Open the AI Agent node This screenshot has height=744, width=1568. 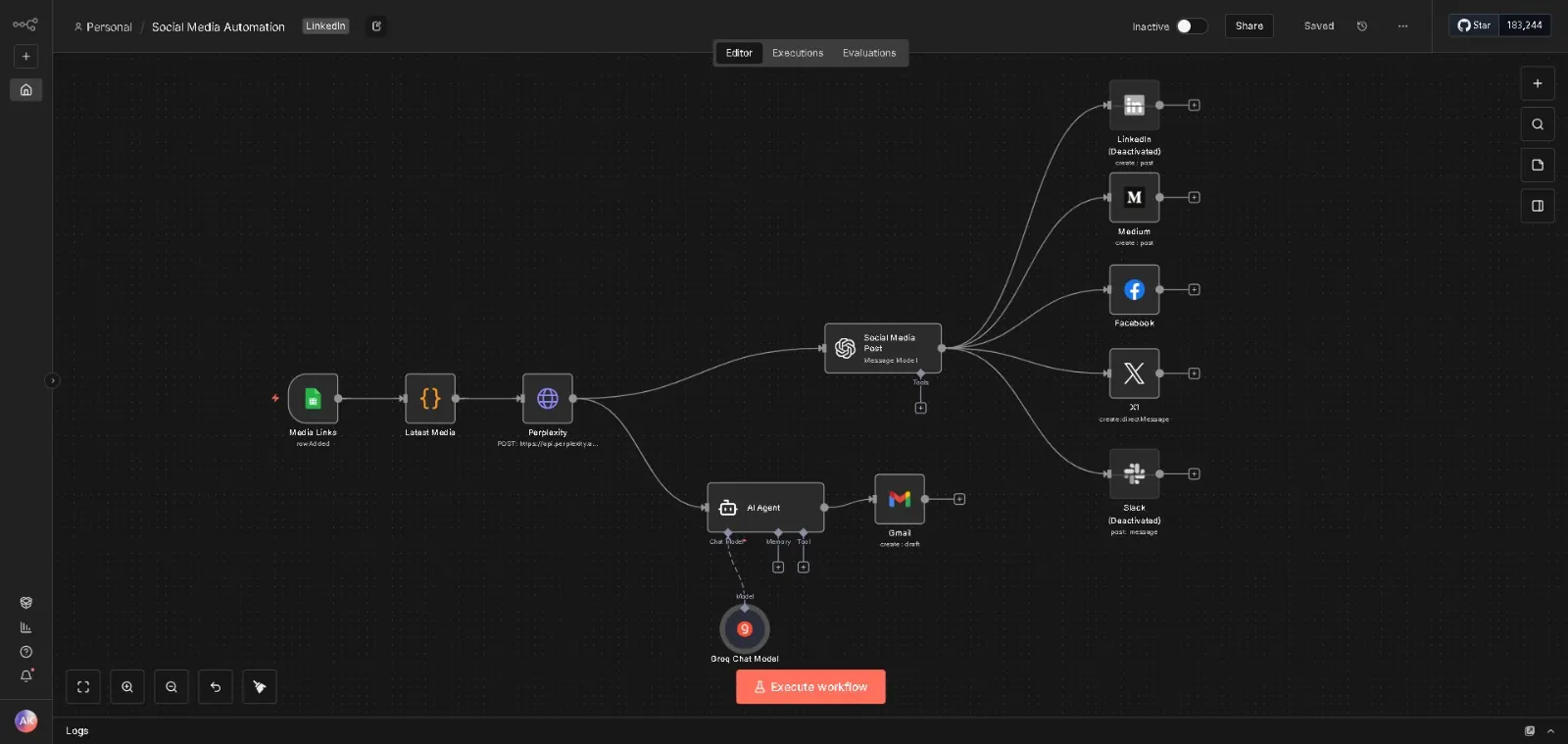tap(765, 508)
